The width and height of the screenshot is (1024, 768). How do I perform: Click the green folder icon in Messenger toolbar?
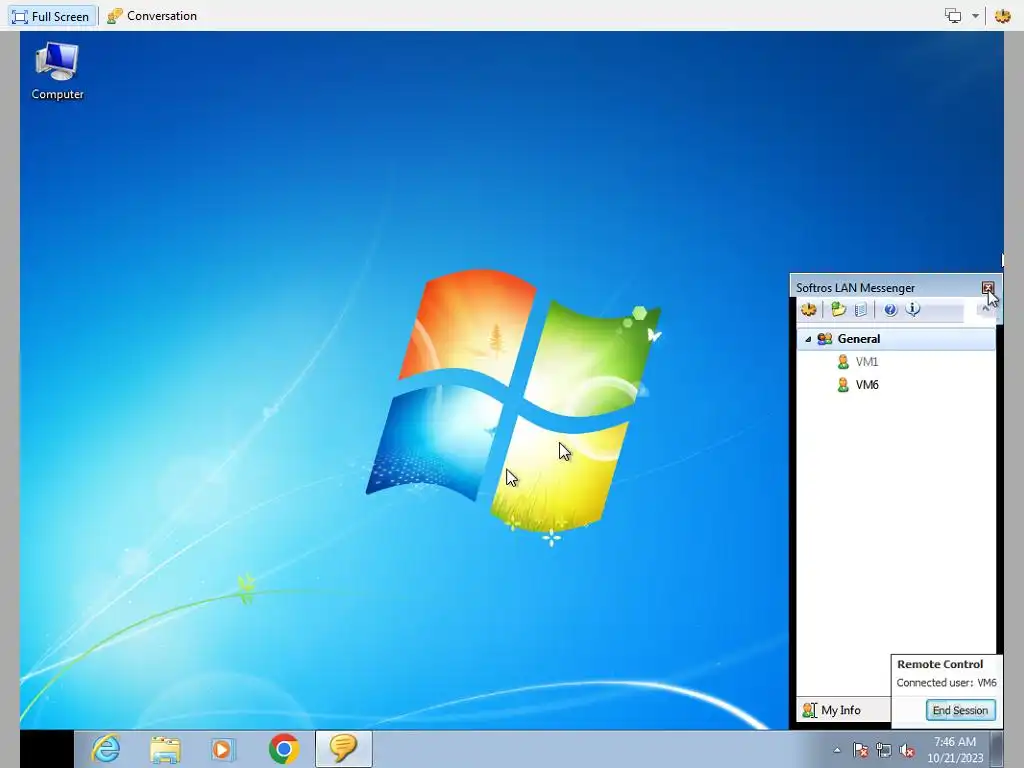(839, 310)
